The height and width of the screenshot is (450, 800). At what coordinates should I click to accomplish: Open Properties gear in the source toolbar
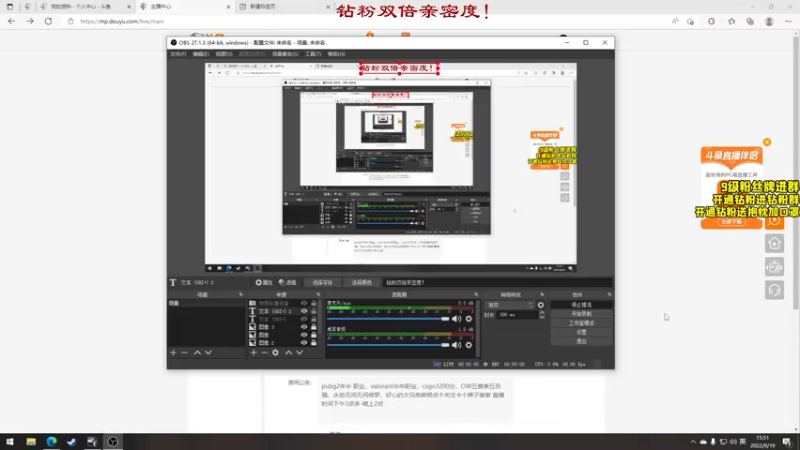coord(264,282)
